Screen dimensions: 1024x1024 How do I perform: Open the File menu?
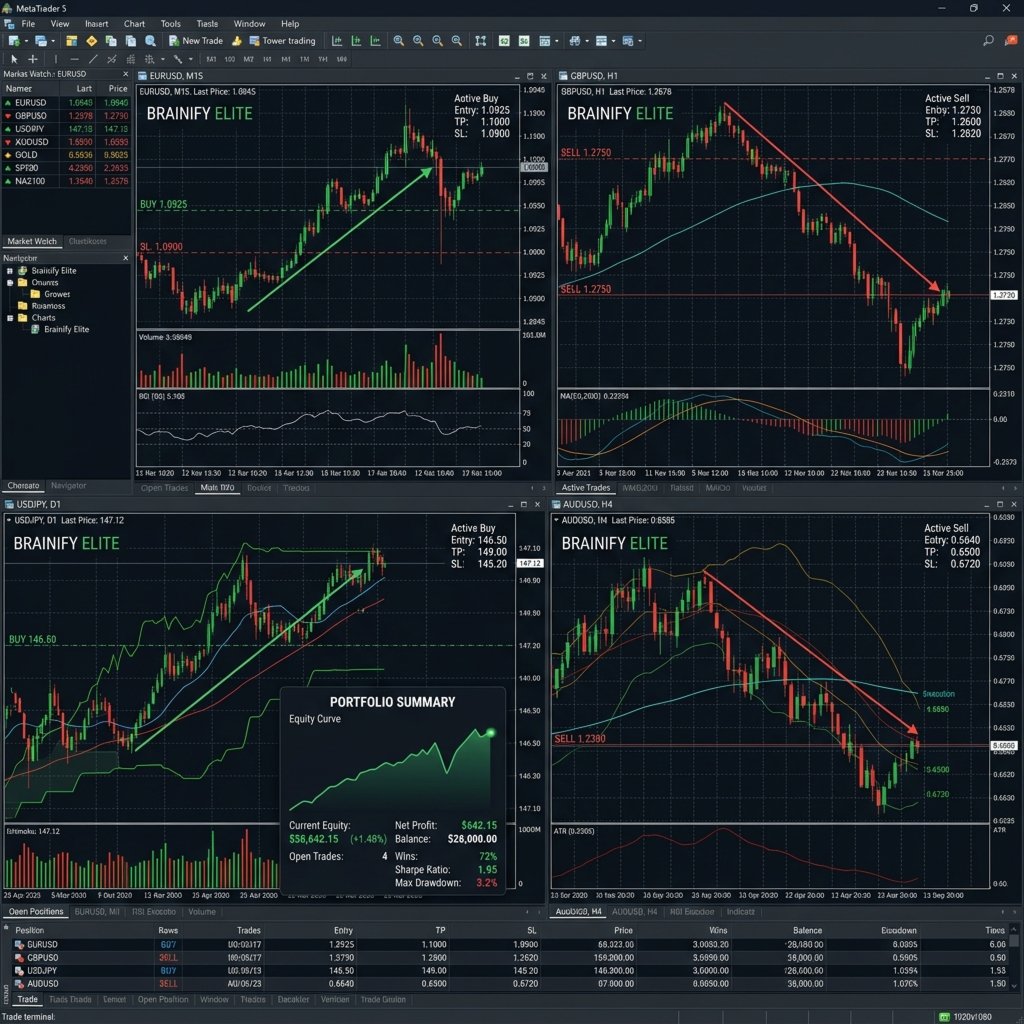click(28, 24)
